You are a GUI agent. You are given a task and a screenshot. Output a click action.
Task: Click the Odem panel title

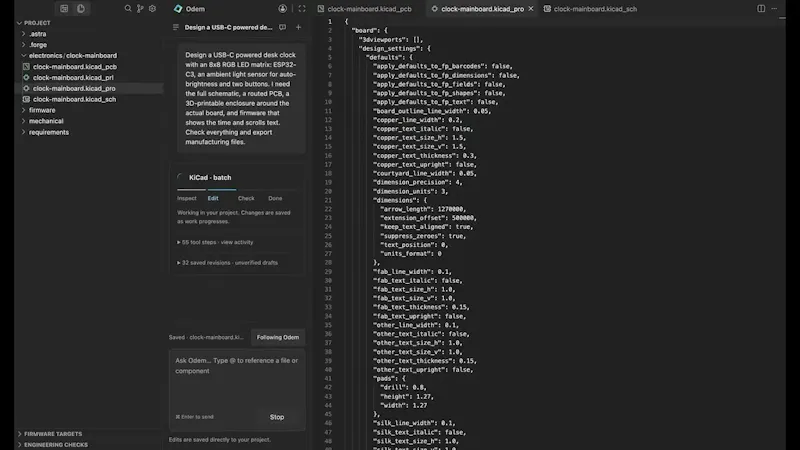point(195,9)
